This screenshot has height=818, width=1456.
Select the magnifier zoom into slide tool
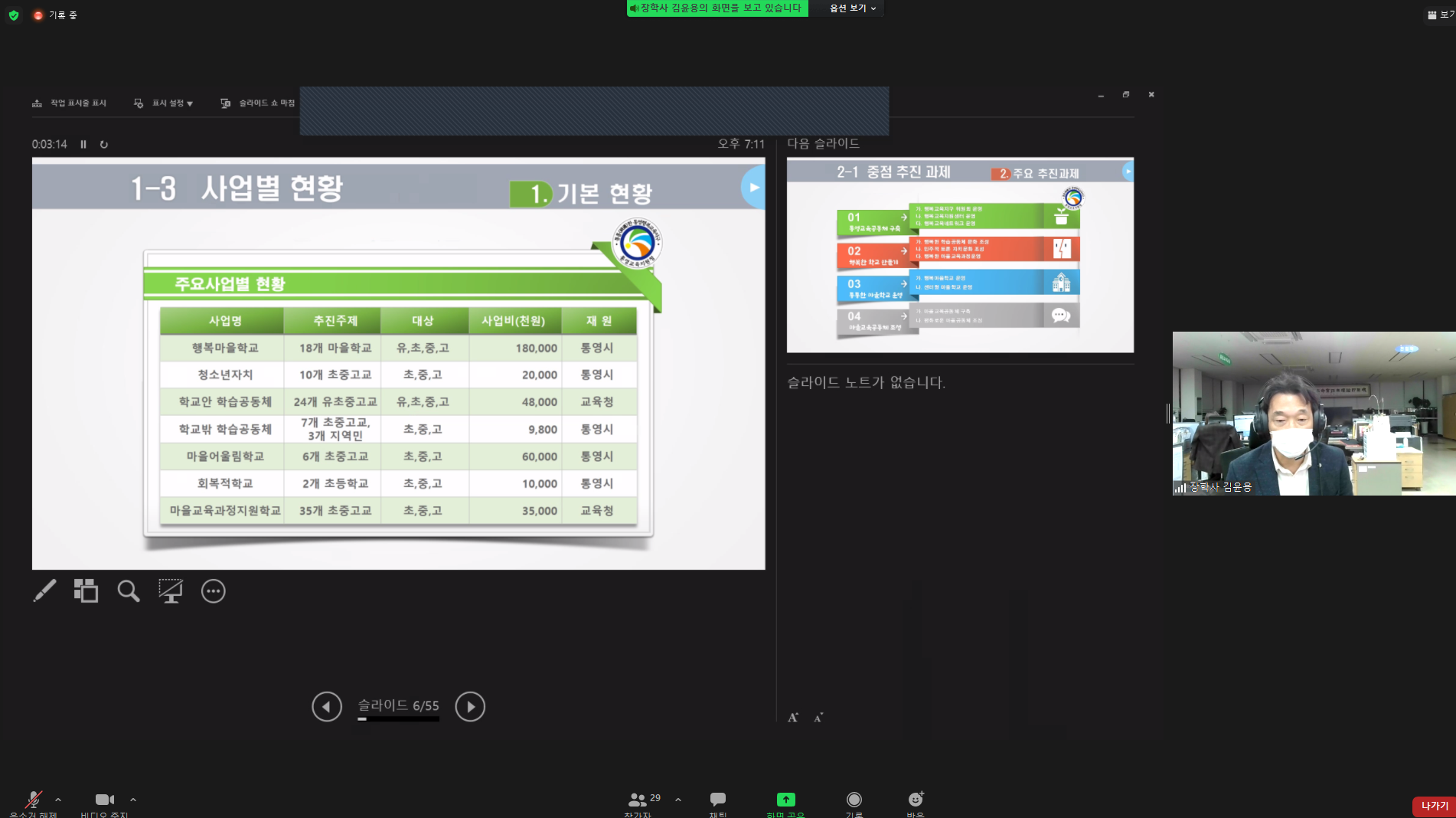[128, 591]
